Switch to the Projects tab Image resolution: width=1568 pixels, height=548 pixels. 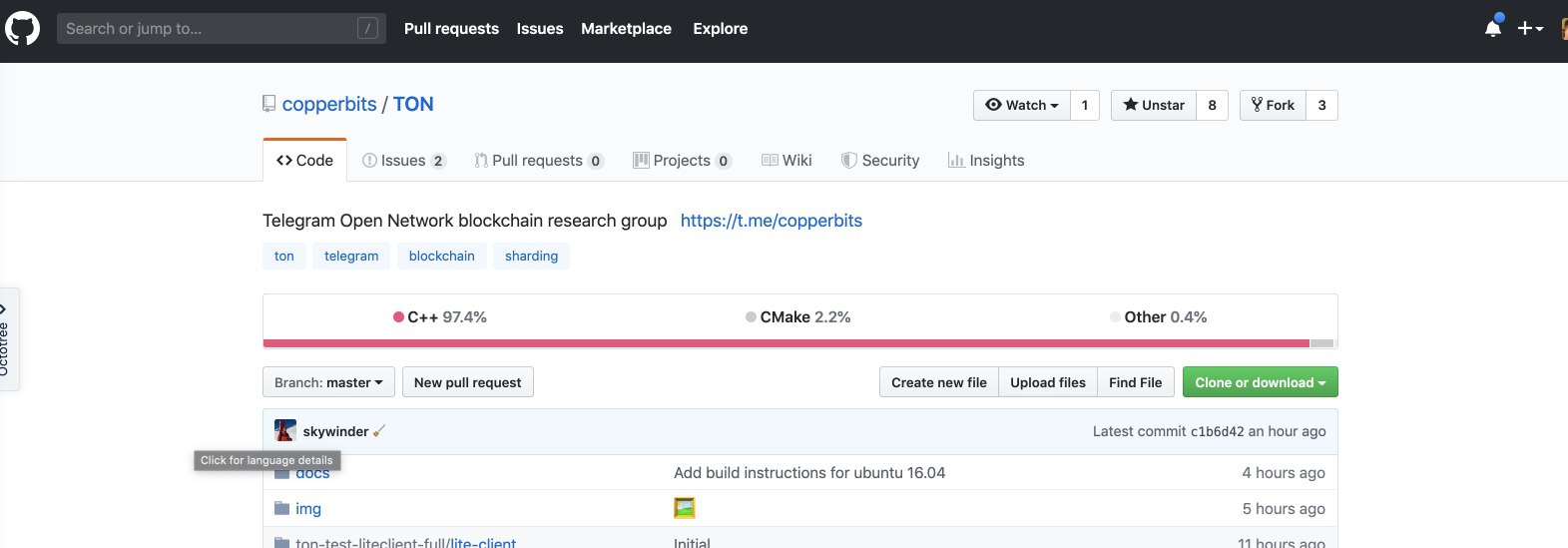683,160
